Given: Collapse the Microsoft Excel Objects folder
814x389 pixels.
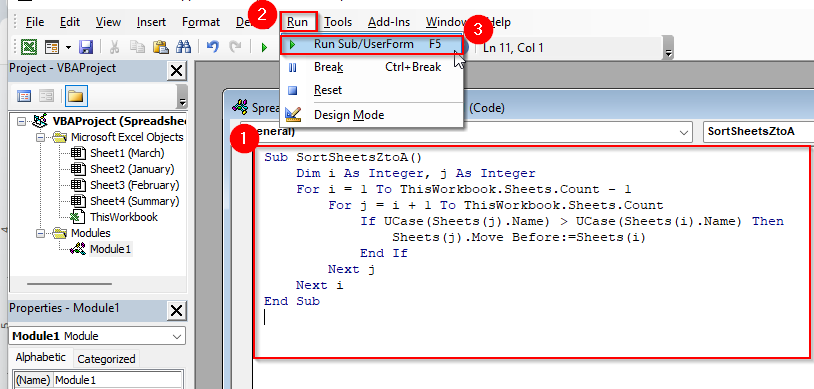Looking at the screenshot, I should tap(40, 138).
